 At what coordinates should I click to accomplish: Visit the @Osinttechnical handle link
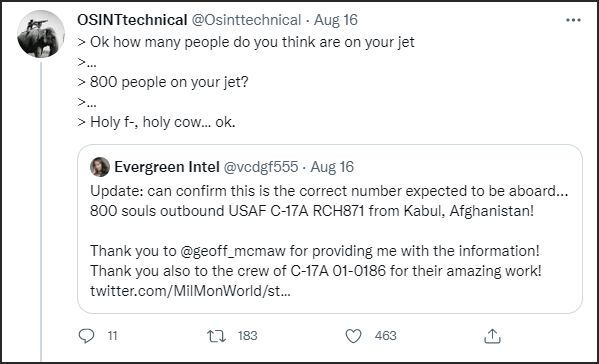pos(246,20)
